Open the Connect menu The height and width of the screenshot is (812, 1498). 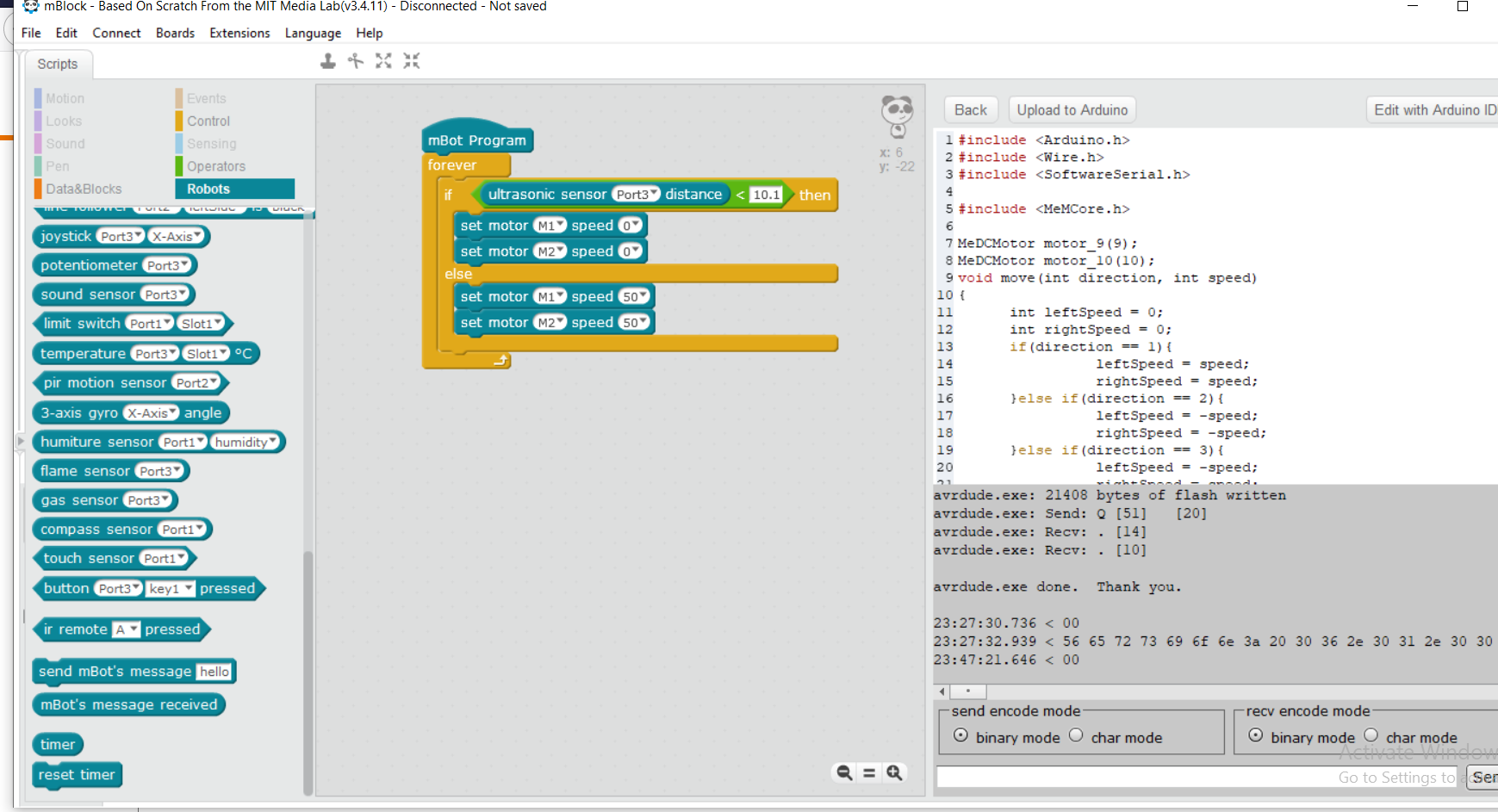(116, 33)
